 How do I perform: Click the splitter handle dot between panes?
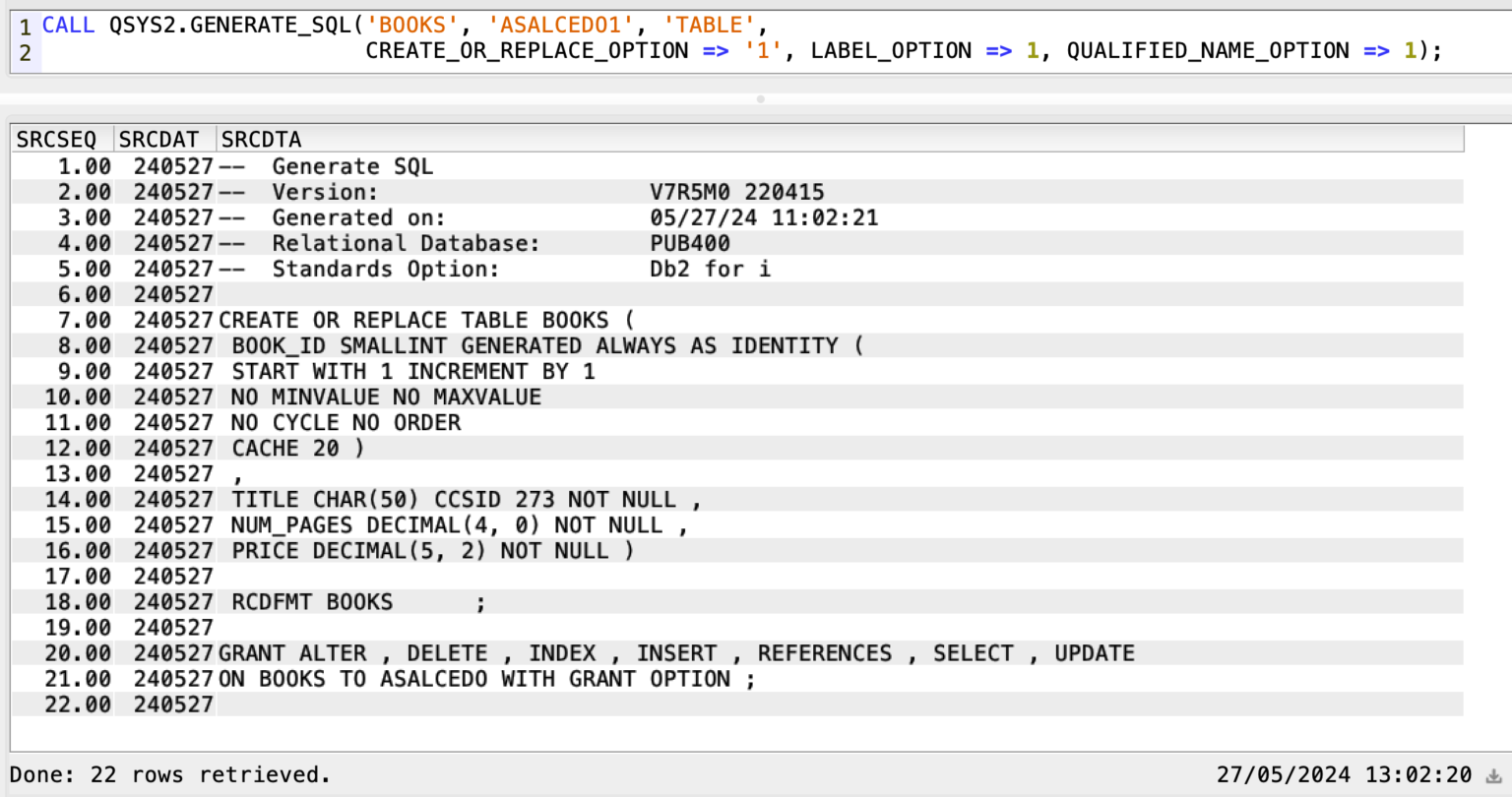tap(760, 99)
